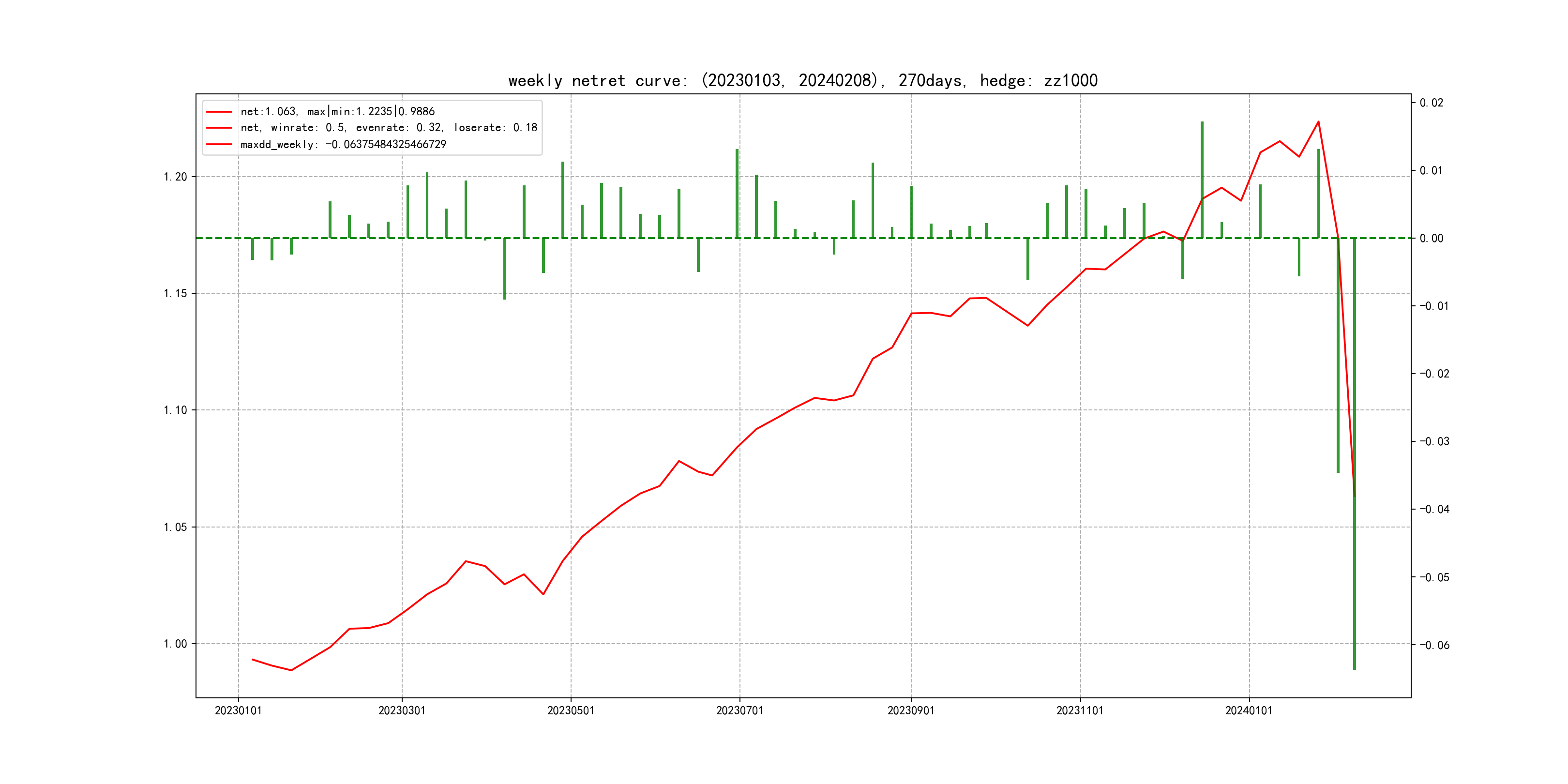Click the 1.10 left axis tick label
This screenshot has width=1568, height=784.
pyautogui.click(x=175, y=410)
